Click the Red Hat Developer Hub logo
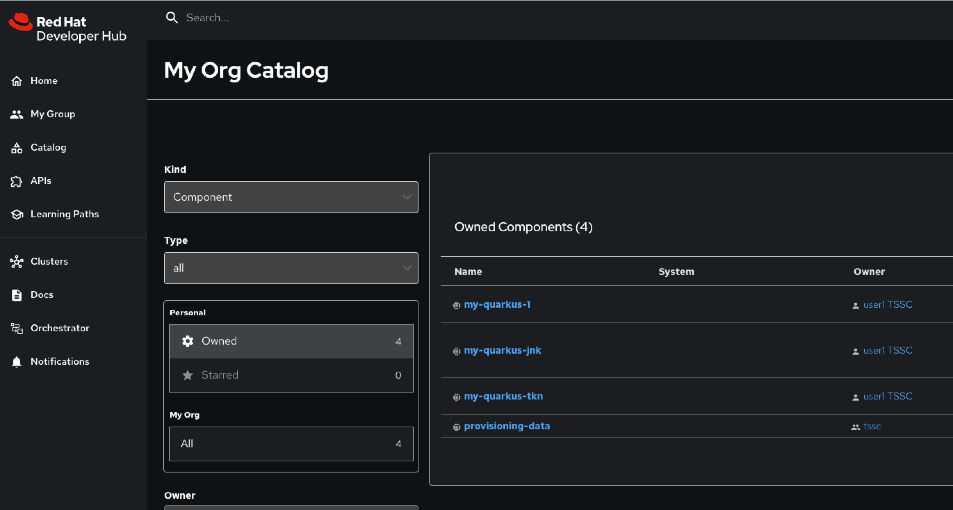The width and height of the screenshot is (953, 510). click(x=67, y=29)
